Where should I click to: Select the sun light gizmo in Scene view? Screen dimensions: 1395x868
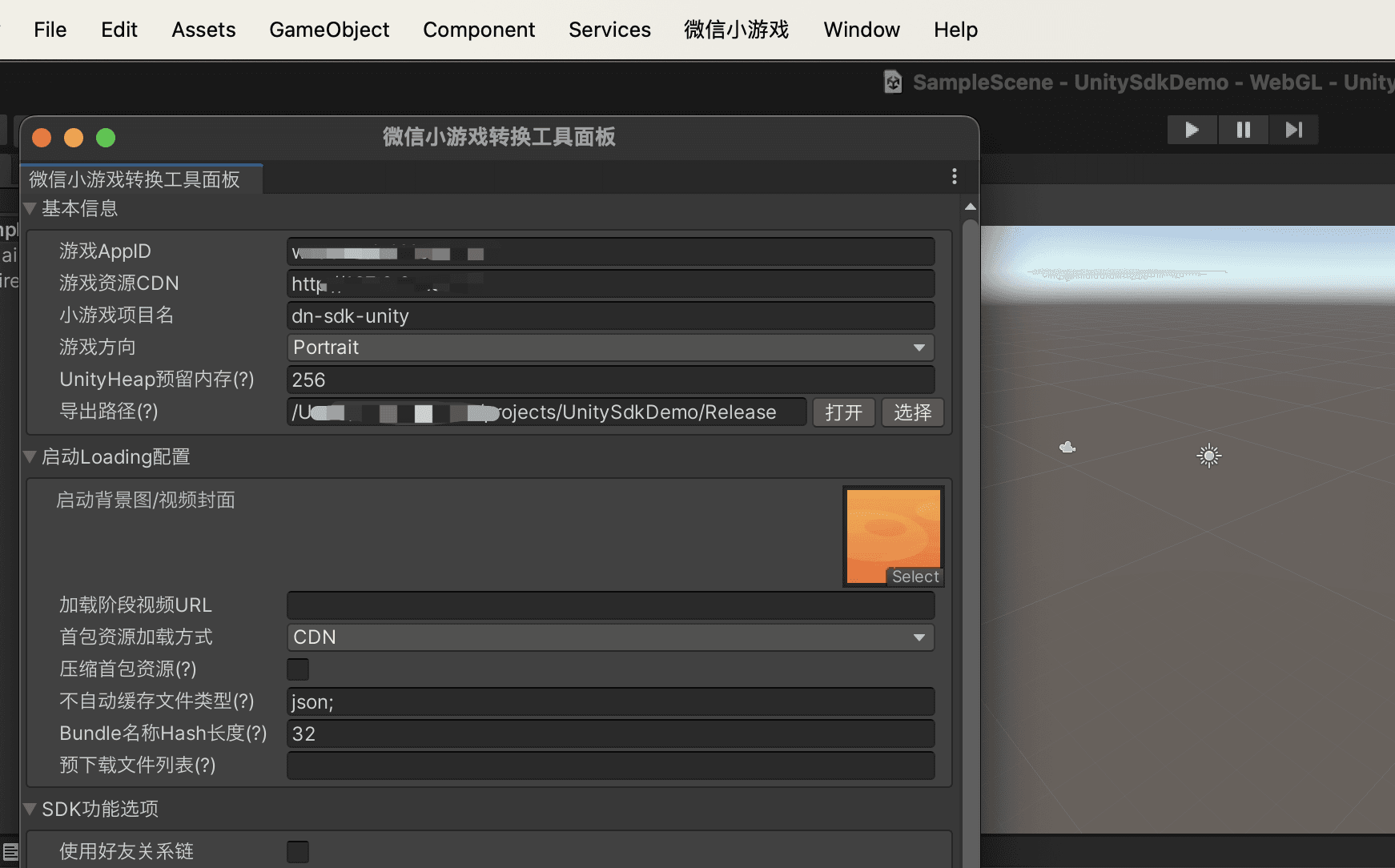(1209, 456)
